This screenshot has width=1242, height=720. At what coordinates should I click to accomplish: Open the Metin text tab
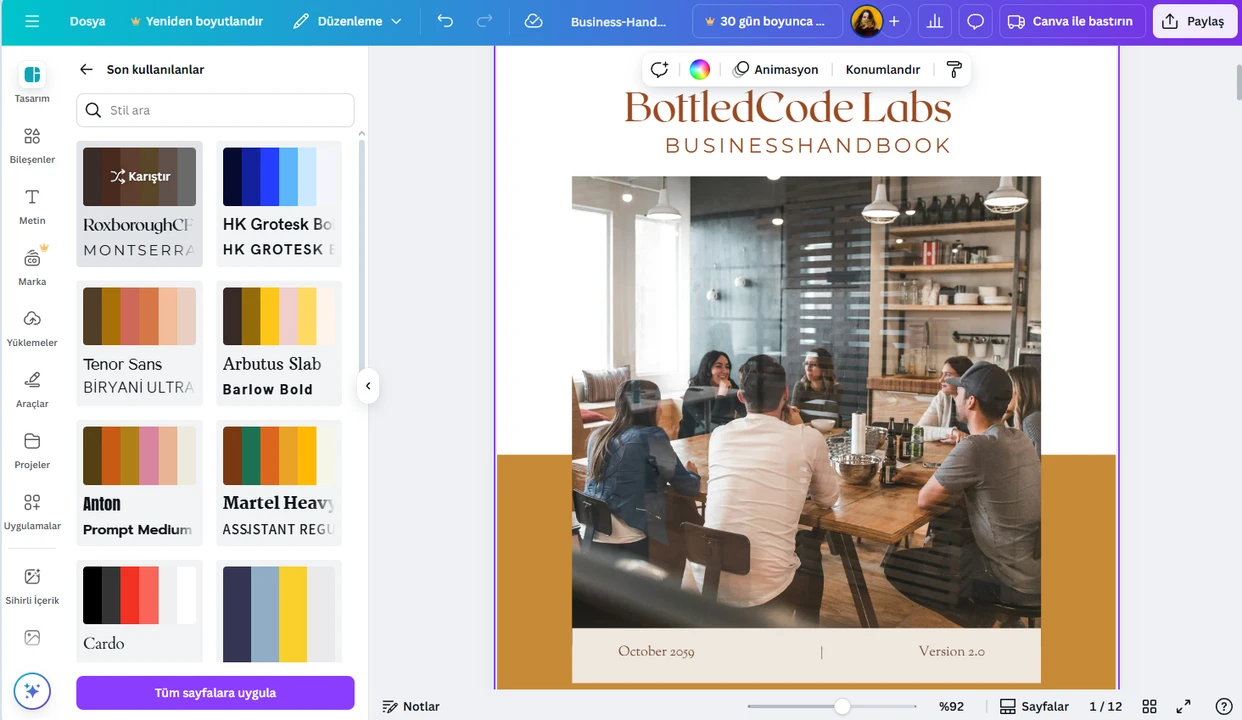(x=32, y=206)
